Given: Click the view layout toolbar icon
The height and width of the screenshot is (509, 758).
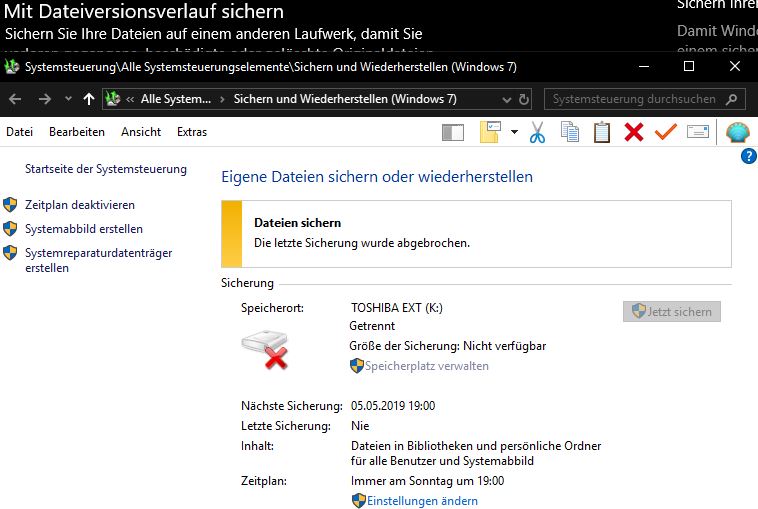Looking at the screenshot, I should tap(490, 132).
